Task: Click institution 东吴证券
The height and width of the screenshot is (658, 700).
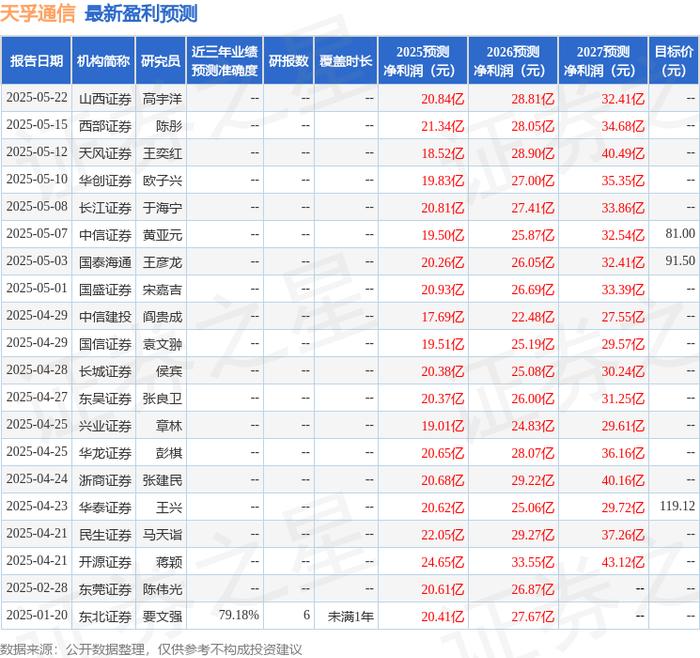Action: tap(105, 398)
